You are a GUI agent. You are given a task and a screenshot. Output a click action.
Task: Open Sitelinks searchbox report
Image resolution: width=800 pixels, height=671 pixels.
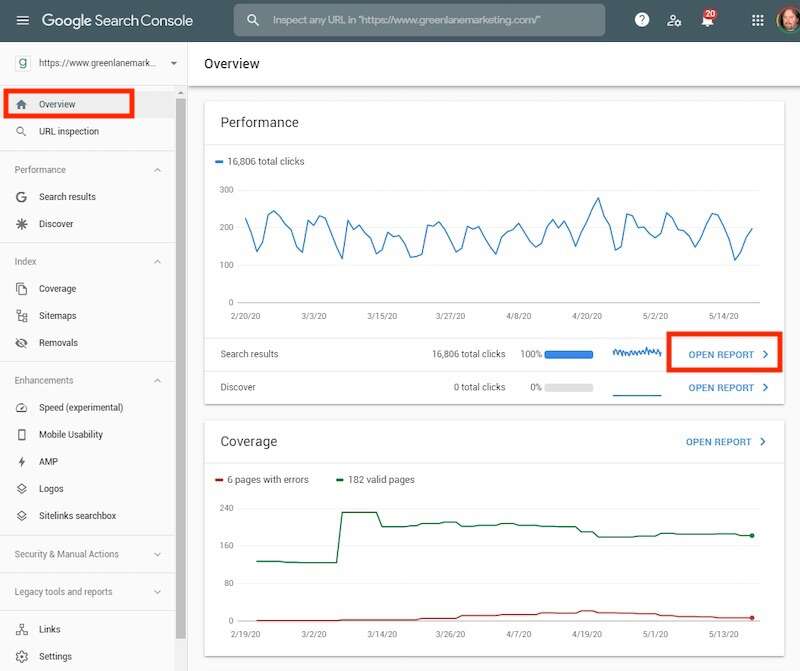click(x=87, y=516)
